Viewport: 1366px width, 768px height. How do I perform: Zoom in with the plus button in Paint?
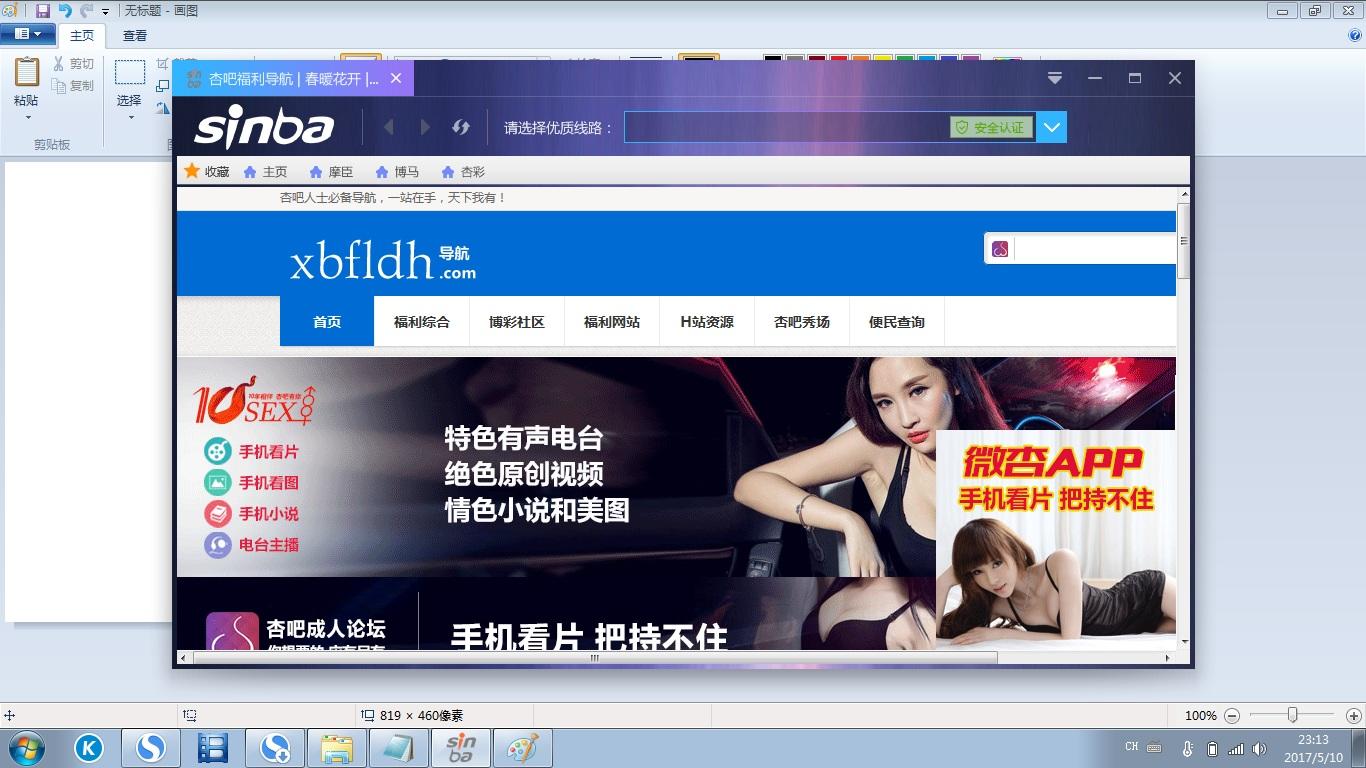pyautogui.click(x=1353, y=716)
